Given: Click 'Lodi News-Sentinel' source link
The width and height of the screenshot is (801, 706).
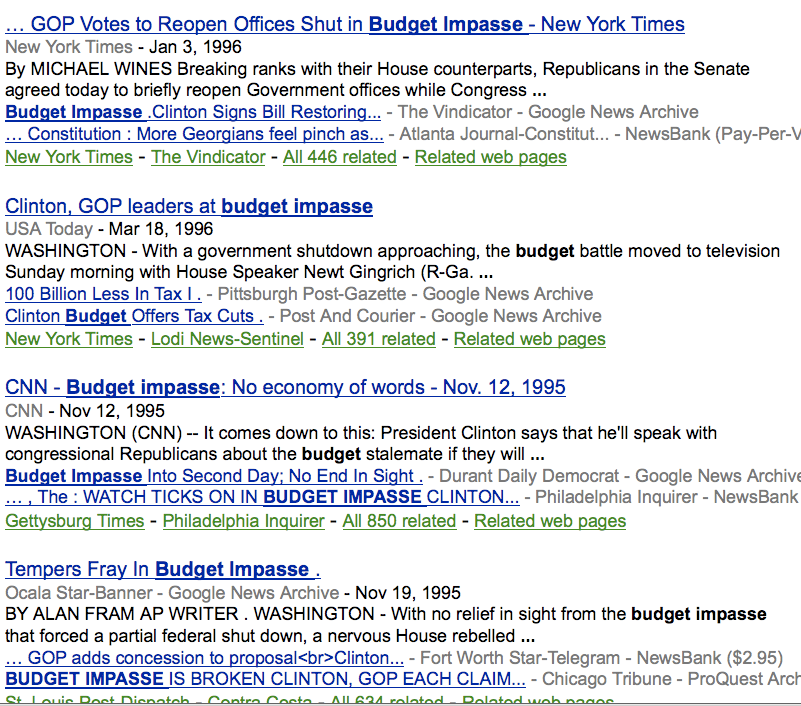Looking at the screenshot, I should [227, 339].
